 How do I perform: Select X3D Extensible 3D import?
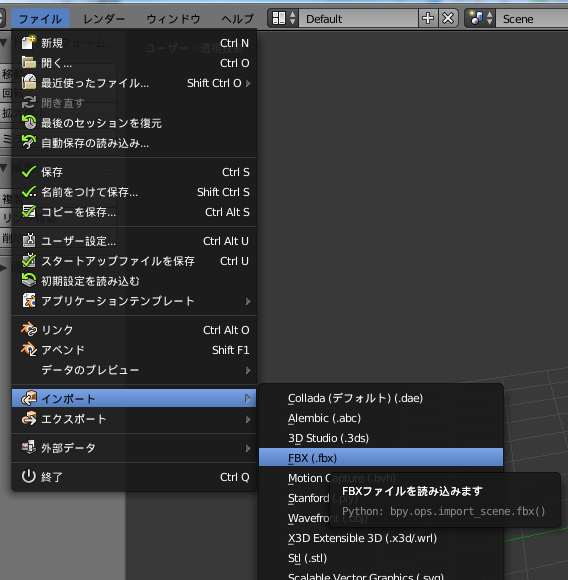[x=381, y=538]
